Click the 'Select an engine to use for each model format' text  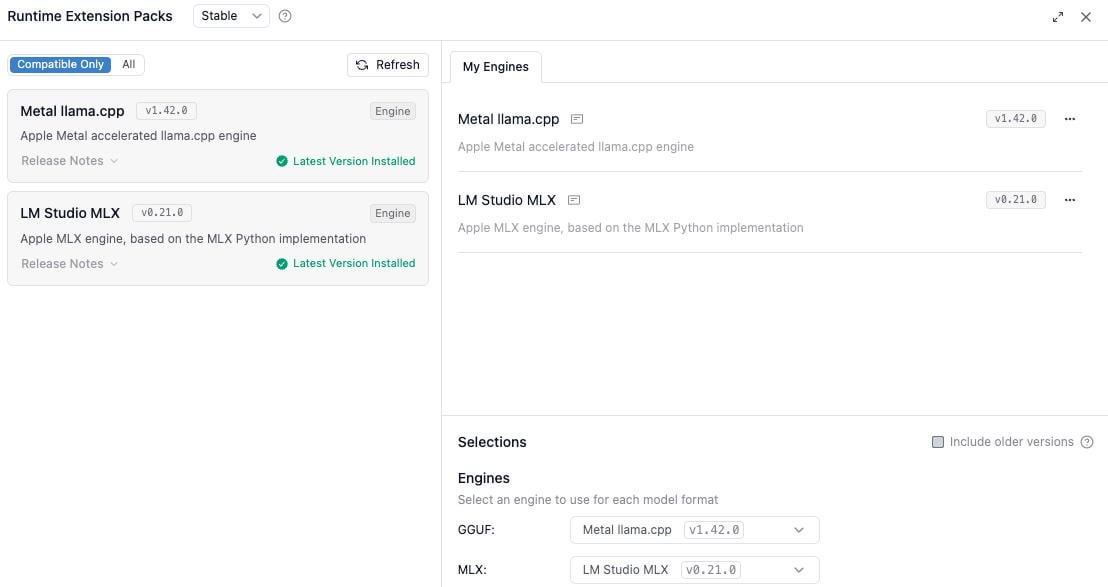[x=588, y=500]
